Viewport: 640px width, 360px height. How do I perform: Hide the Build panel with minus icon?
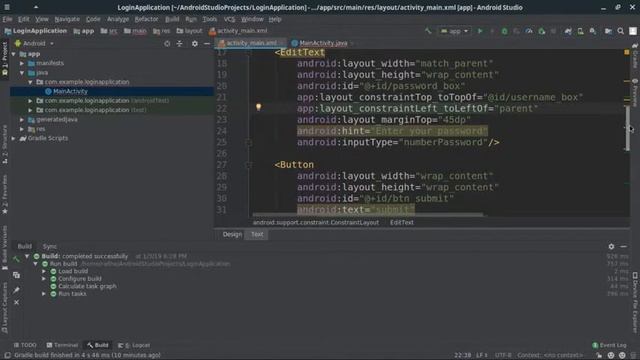[623, 246]
